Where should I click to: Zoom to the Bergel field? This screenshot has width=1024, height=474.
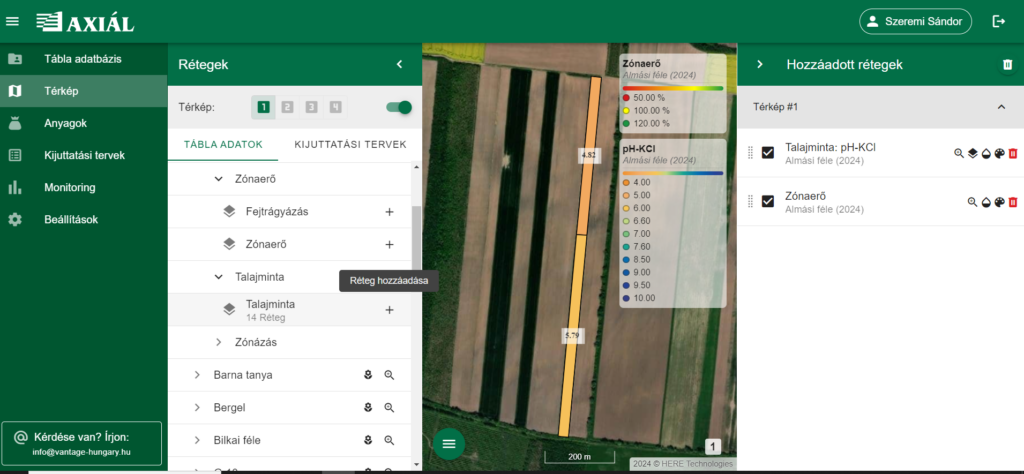click(x=390, y=408)
